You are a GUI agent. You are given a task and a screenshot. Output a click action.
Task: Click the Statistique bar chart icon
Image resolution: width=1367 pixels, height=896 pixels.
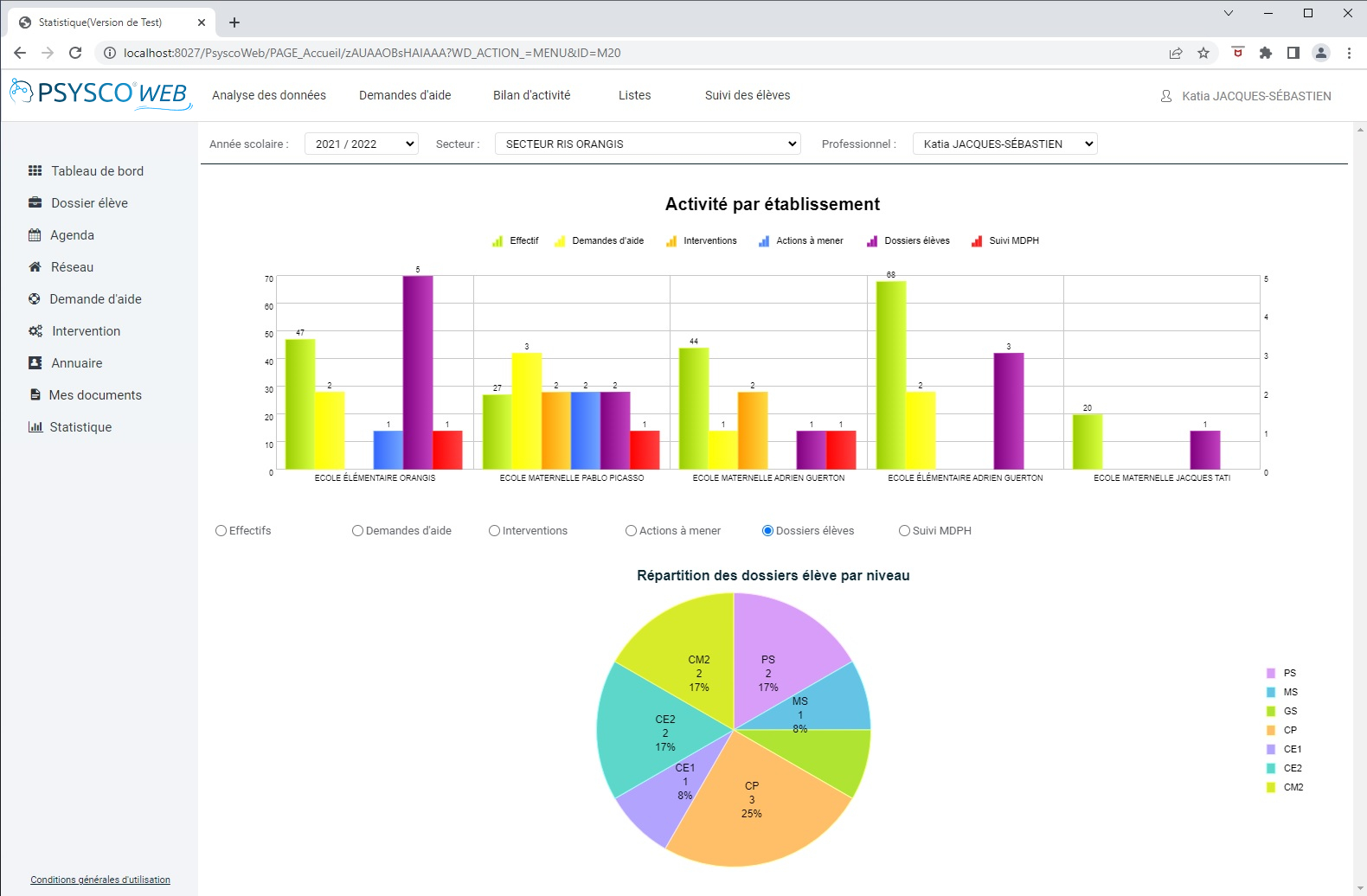click(x=35, y=427)
